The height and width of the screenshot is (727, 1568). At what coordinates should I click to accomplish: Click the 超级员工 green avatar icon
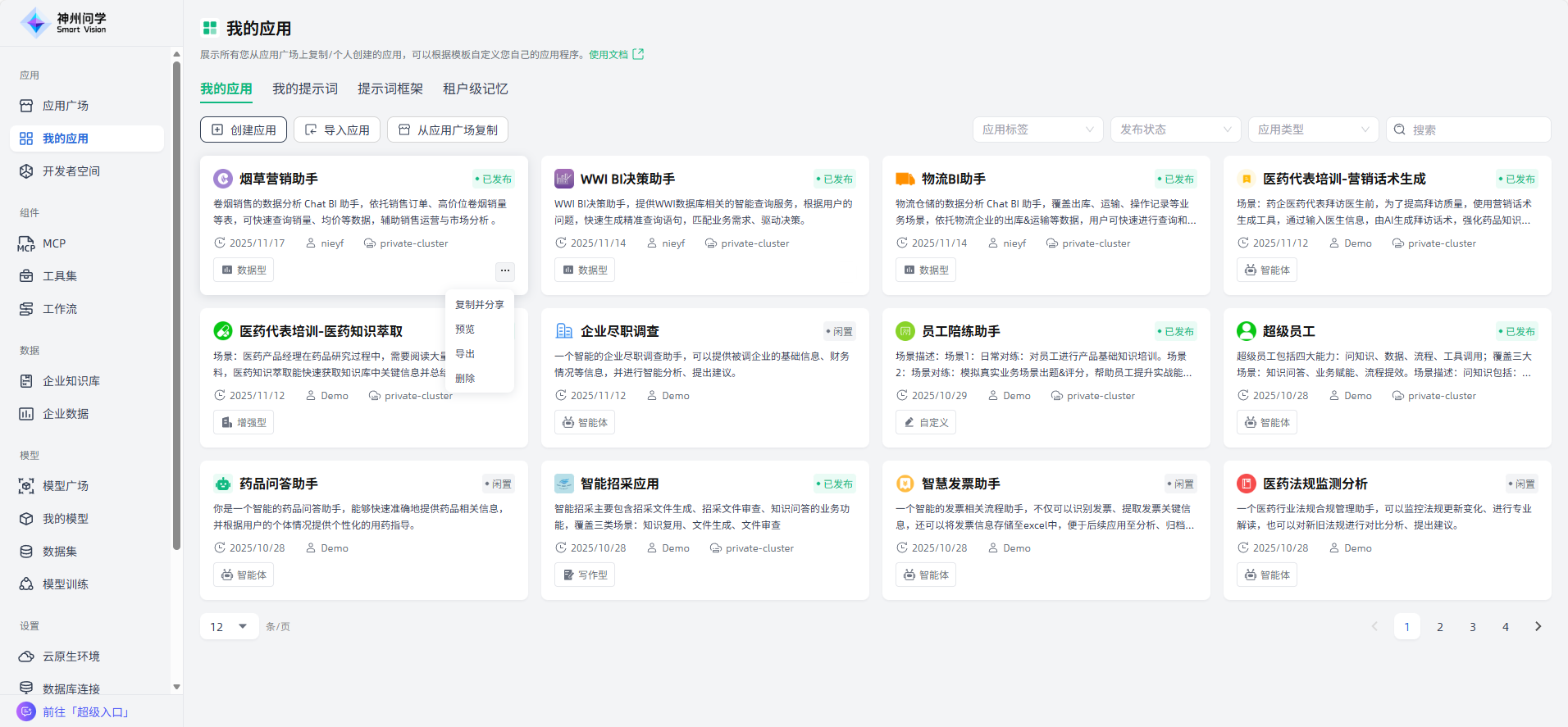click(x=1247, y=331)
